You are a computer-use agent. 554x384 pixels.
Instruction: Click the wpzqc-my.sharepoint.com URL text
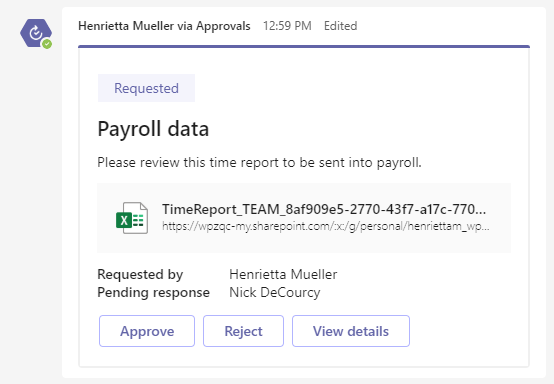point(326,226)
